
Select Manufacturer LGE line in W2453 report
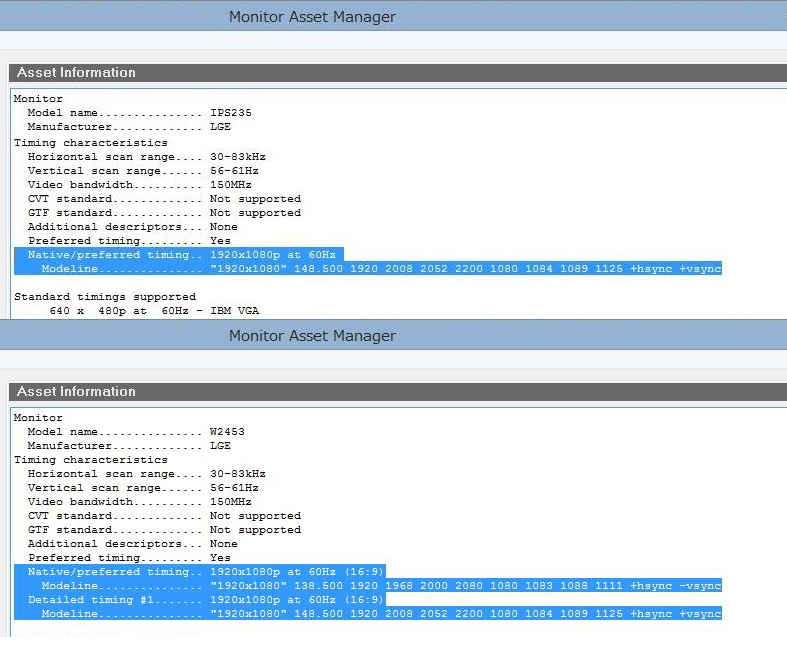point(129,446)
